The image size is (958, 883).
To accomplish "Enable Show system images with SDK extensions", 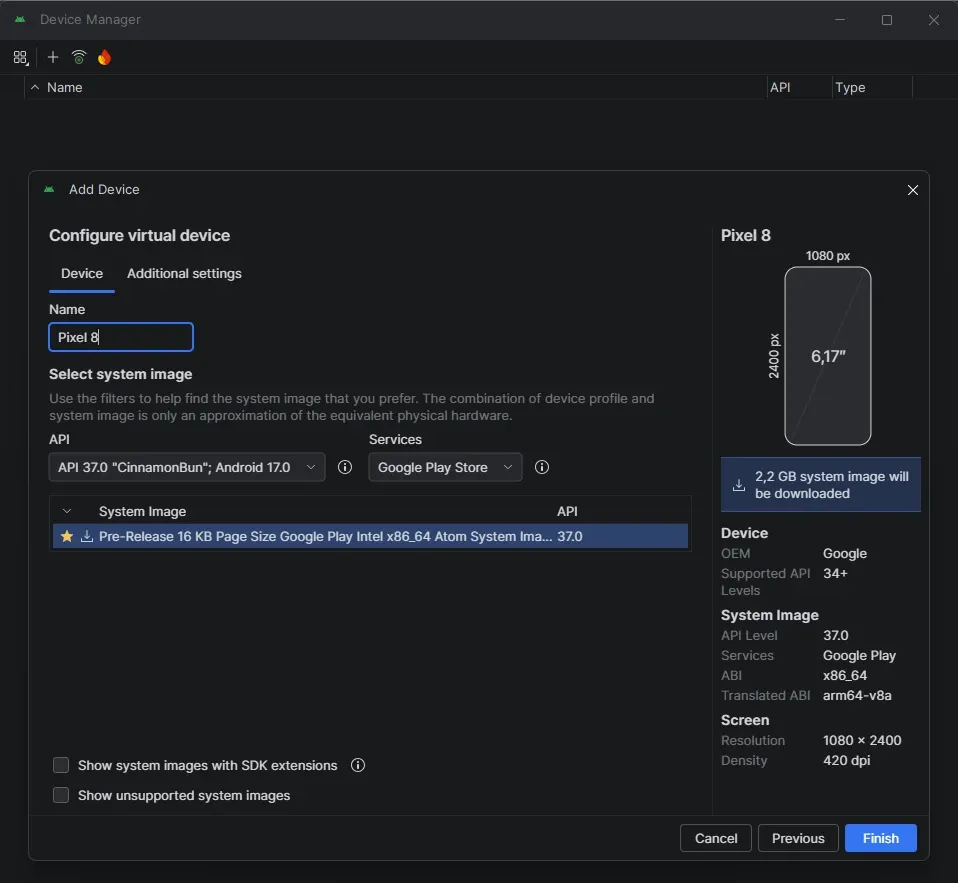I will click(x=60, y=765).
